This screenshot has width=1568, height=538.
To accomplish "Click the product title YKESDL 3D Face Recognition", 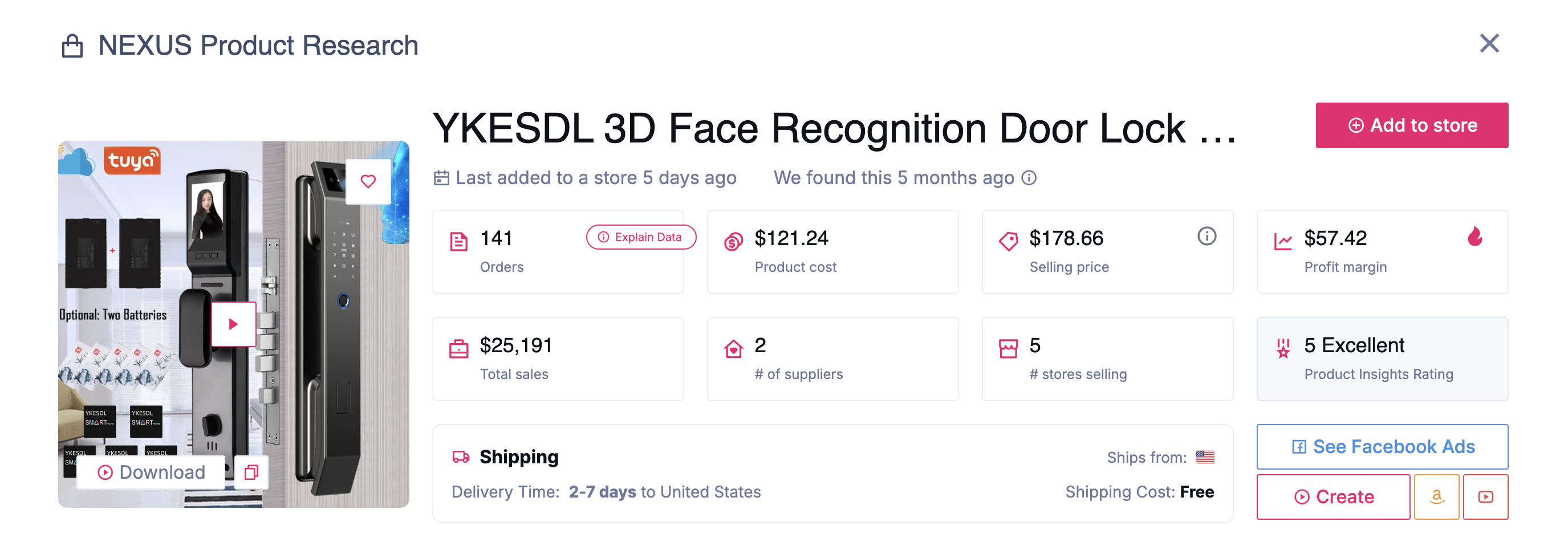I will pos(835,128).
